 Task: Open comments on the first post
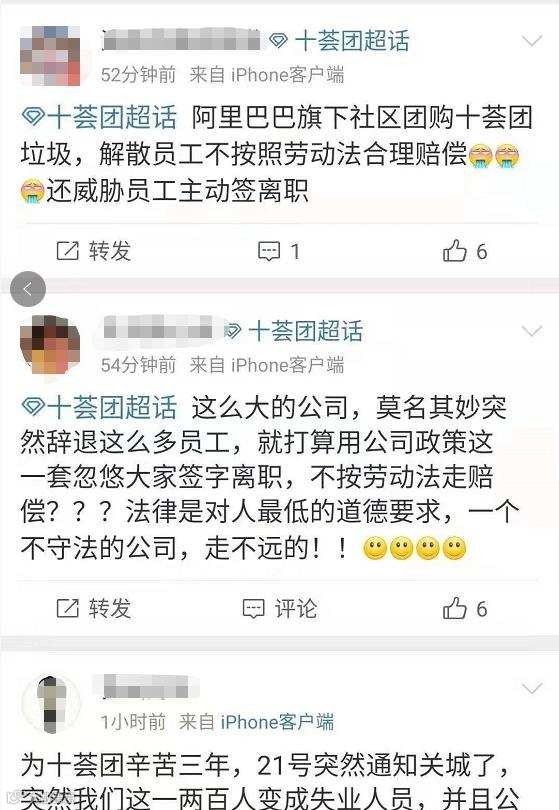[x=269, y=252]
